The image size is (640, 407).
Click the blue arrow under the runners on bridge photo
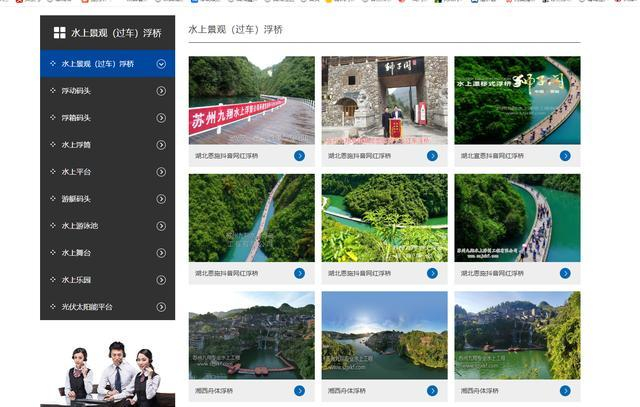[565, 273]
